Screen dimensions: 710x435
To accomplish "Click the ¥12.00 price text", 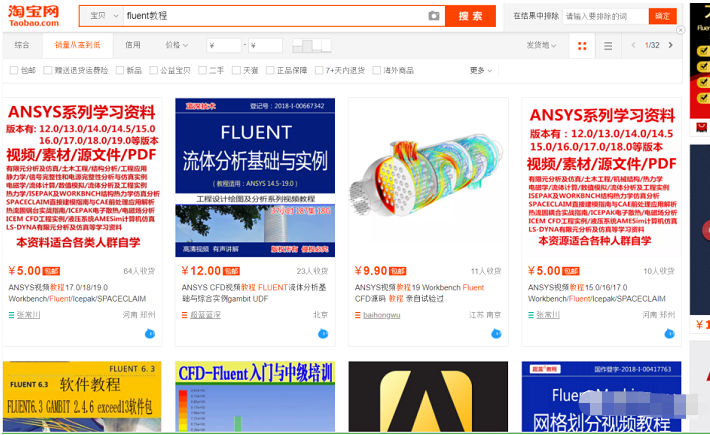I will coord(201,271).
